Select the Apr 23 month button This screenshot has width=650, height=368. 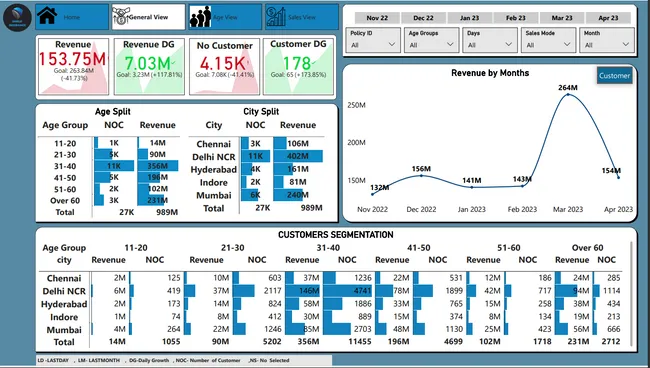pyautogui.click(x=608, y=18)
